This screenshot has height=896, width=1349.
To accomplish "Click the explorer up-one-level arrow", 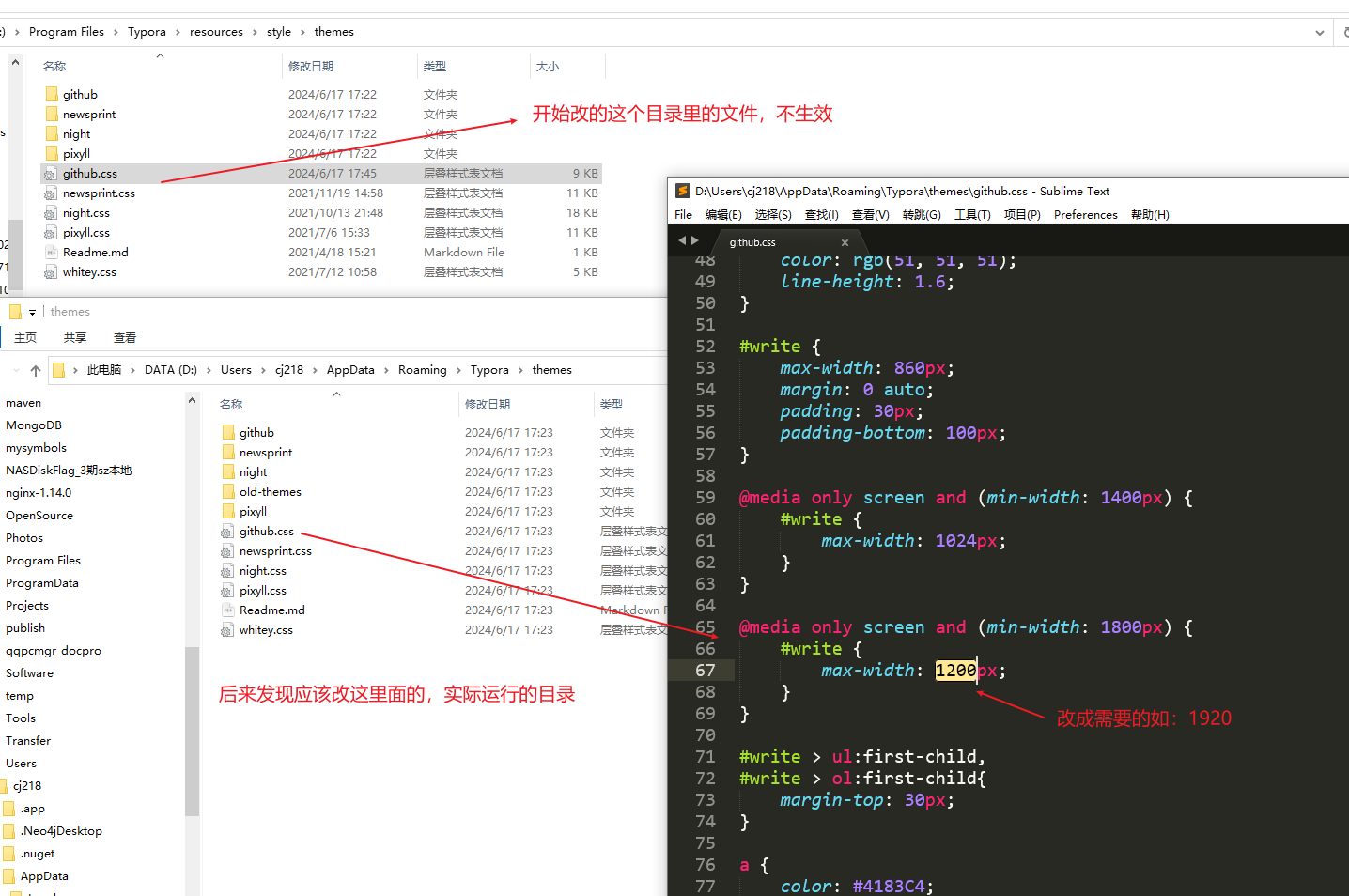I will (36, 370).
